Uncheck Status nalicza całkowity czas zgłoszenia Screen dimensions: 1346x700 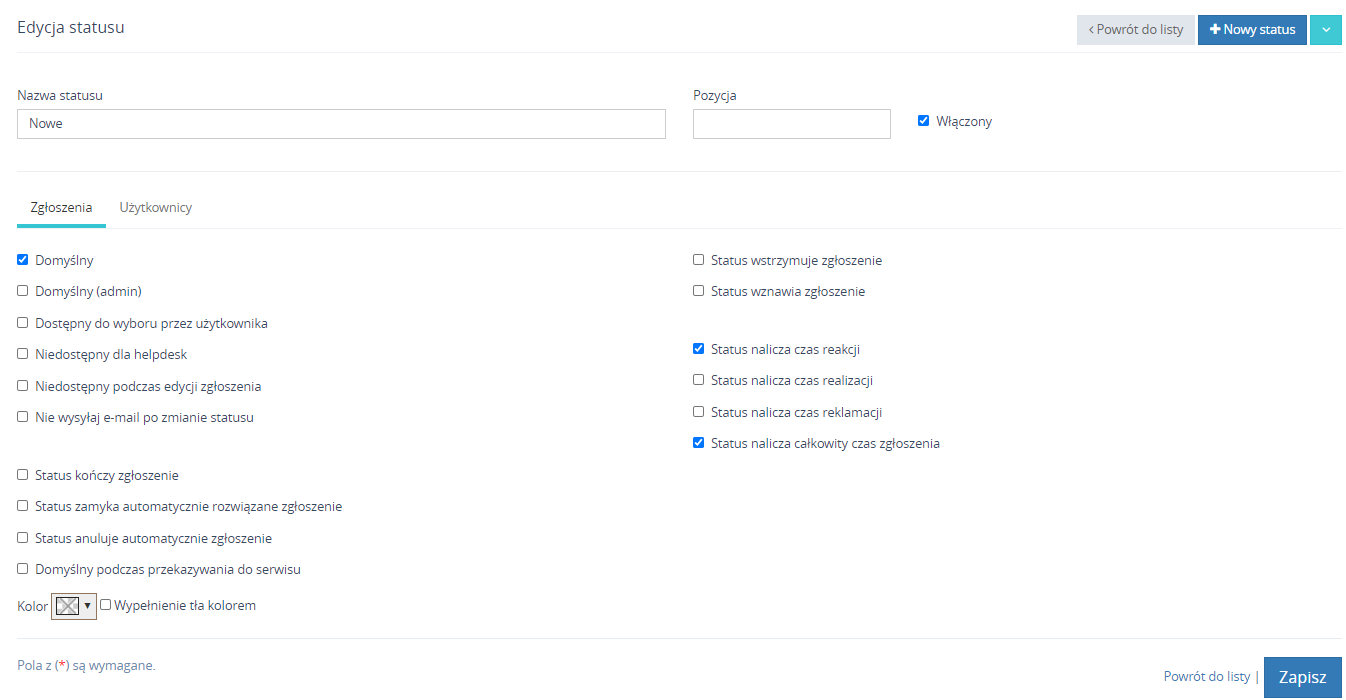(699, 443)
